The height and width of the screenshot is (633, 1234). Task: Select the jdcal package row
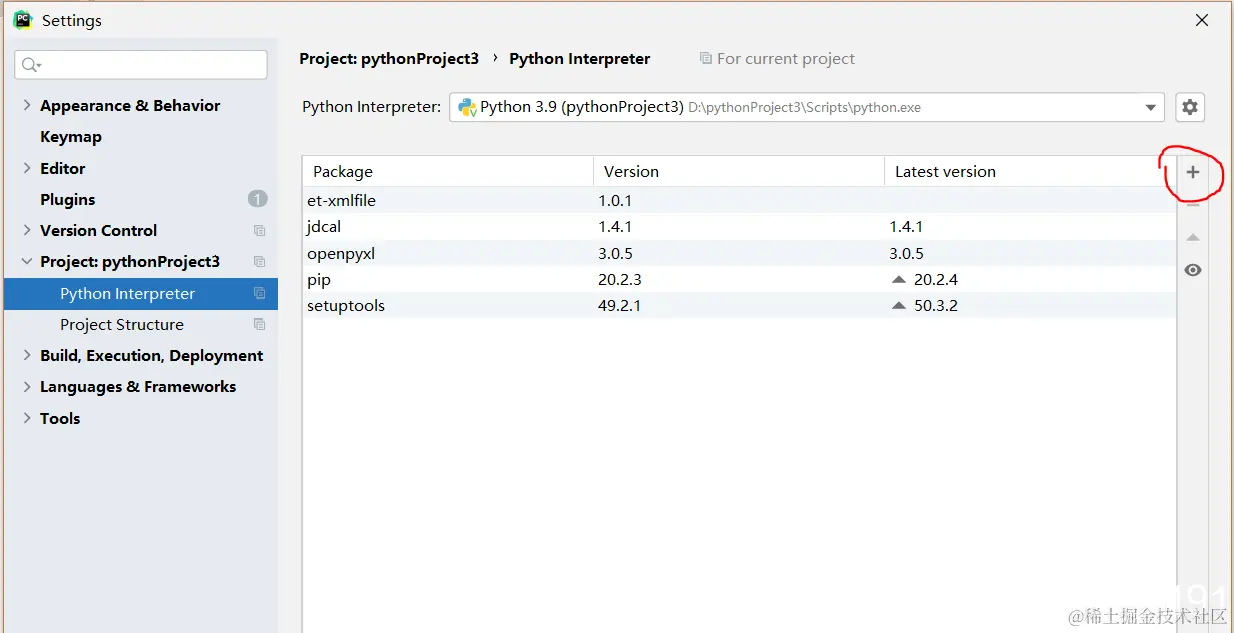pyautogui.click(x=739, y=227)
